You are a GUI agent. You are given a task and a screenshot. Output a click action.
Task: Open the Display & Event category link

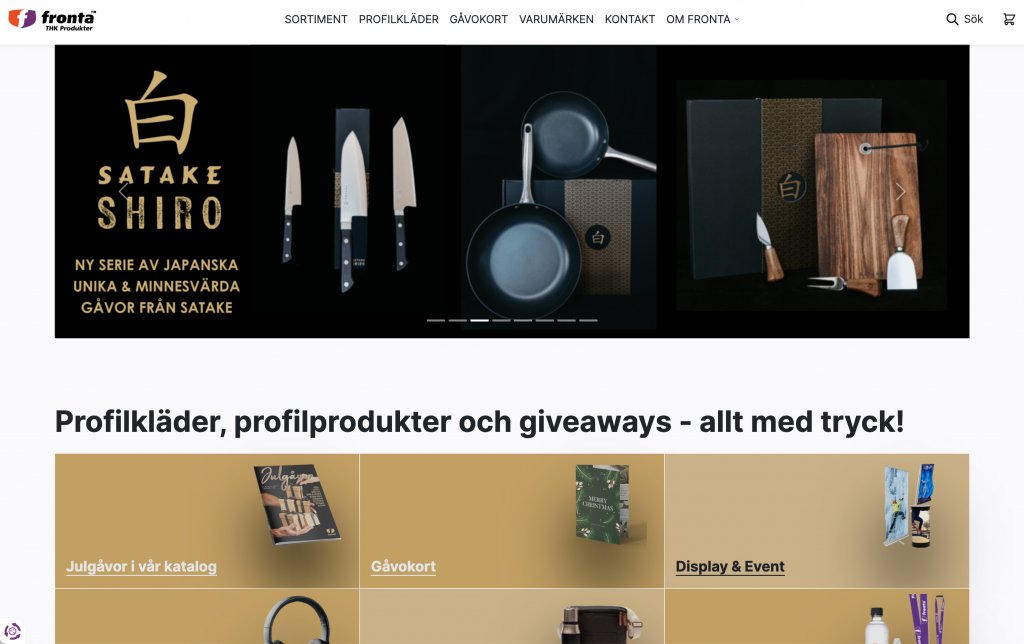point(730,566)
